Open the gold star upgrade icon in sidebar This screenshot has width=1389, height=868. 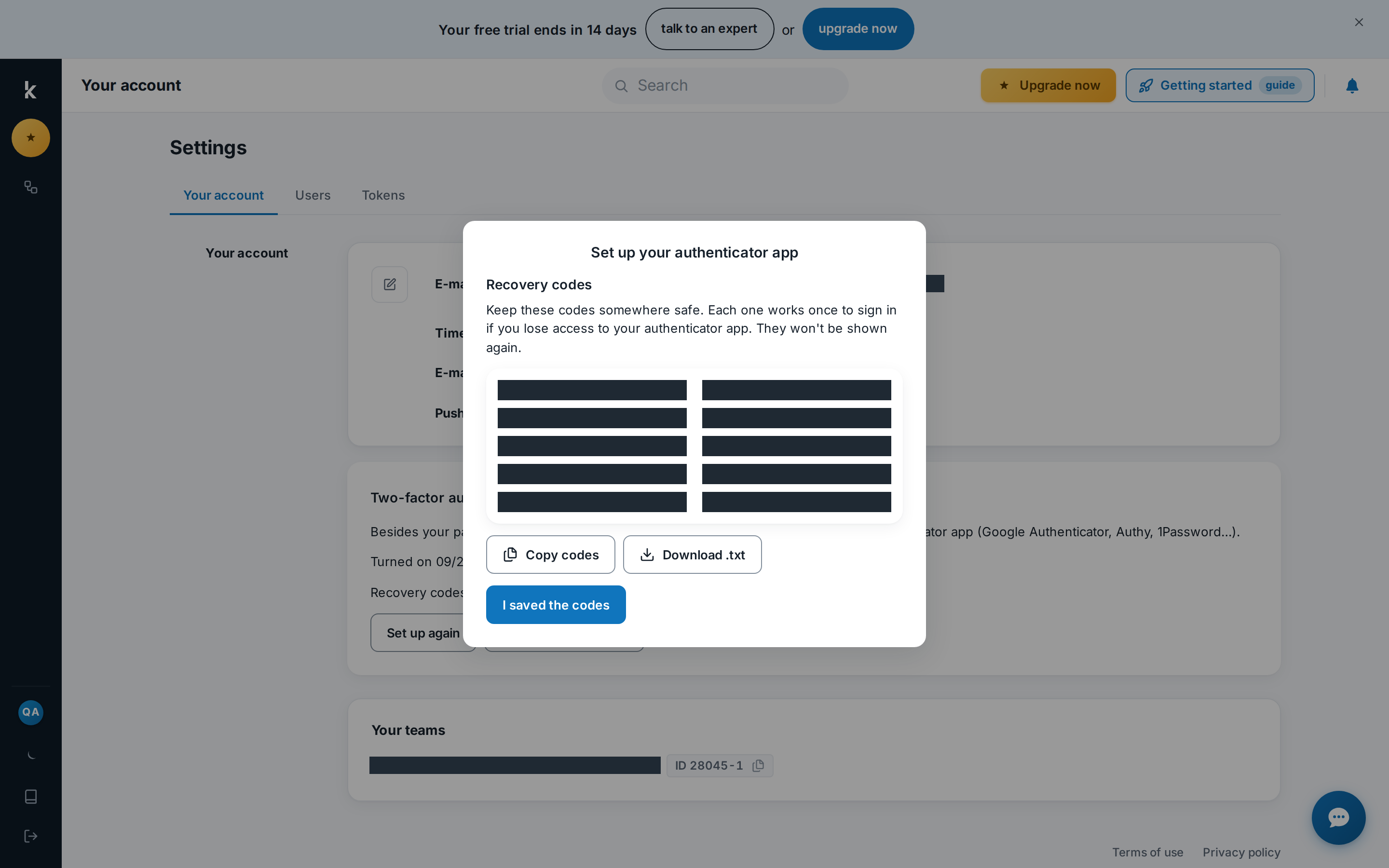(31, 138)
